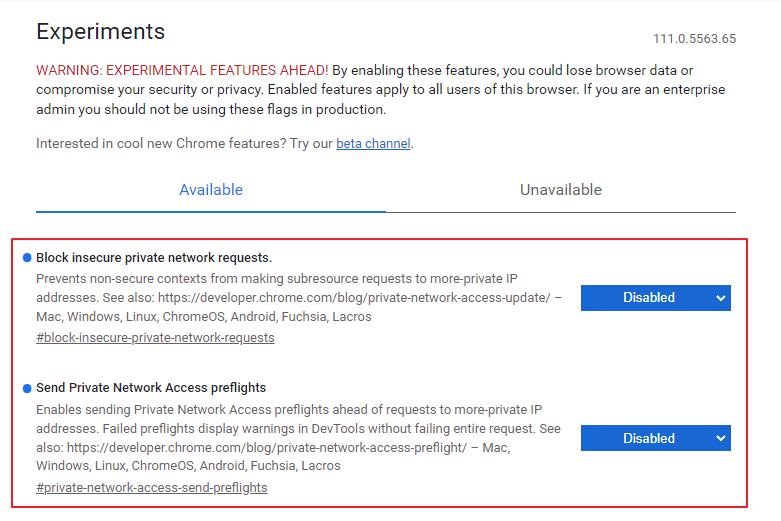The image size is (781, 521).
Task: Click the private-network-access-preflight URL in description
Action: [266, 447]
